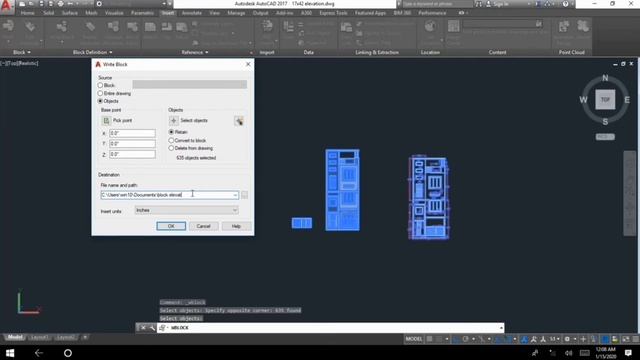Confirm Write Block with OK
The image size is (640, 360).
tap(171, 226)
